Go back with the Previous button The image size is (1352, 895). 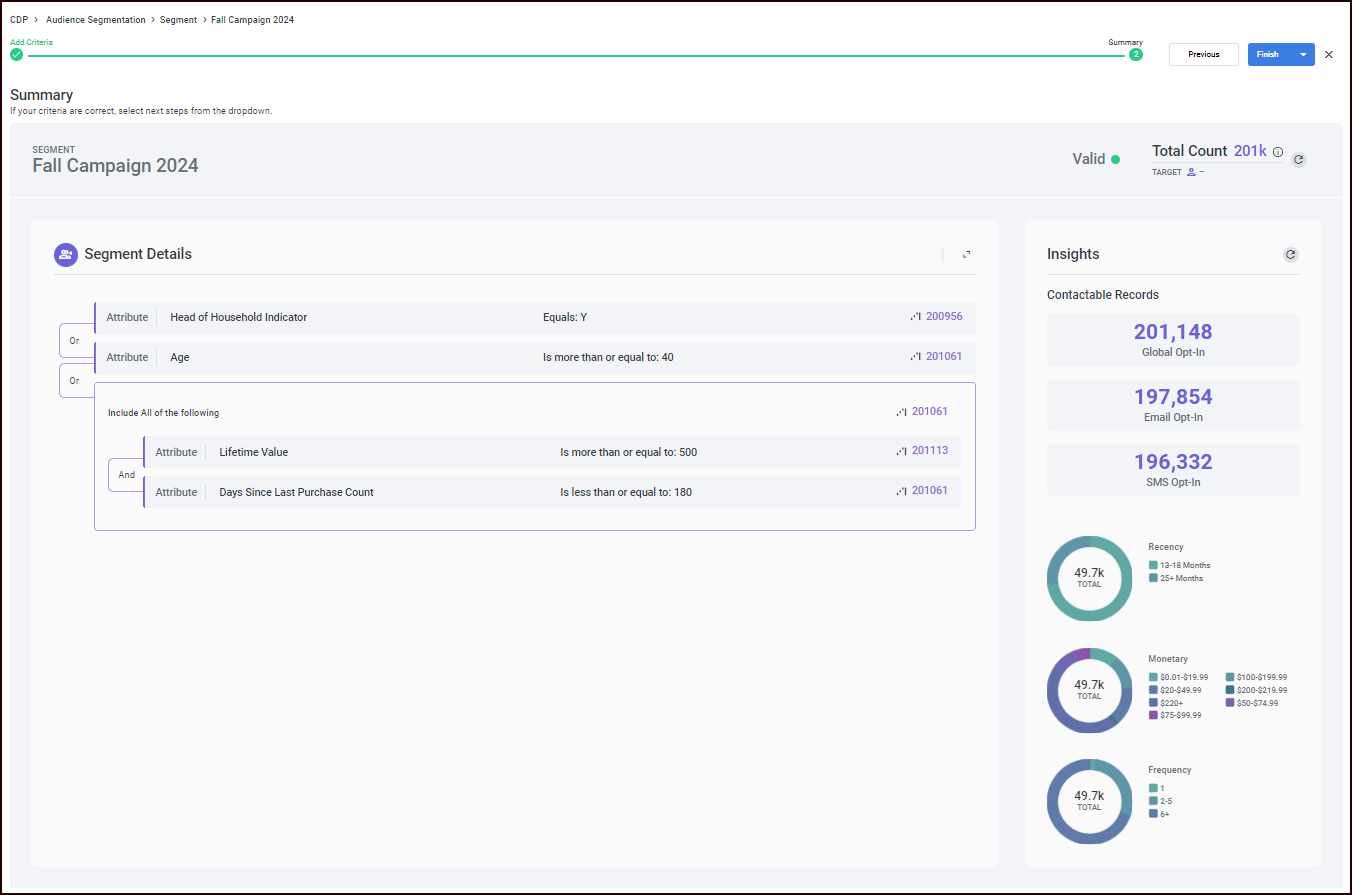pos(1203,55)
